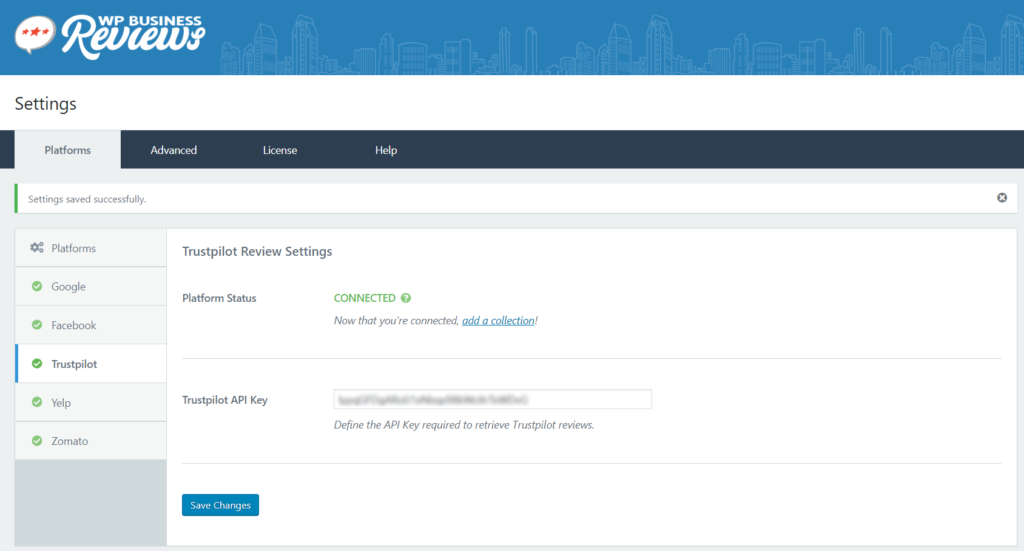Go to the Help tab

point(386,150)
